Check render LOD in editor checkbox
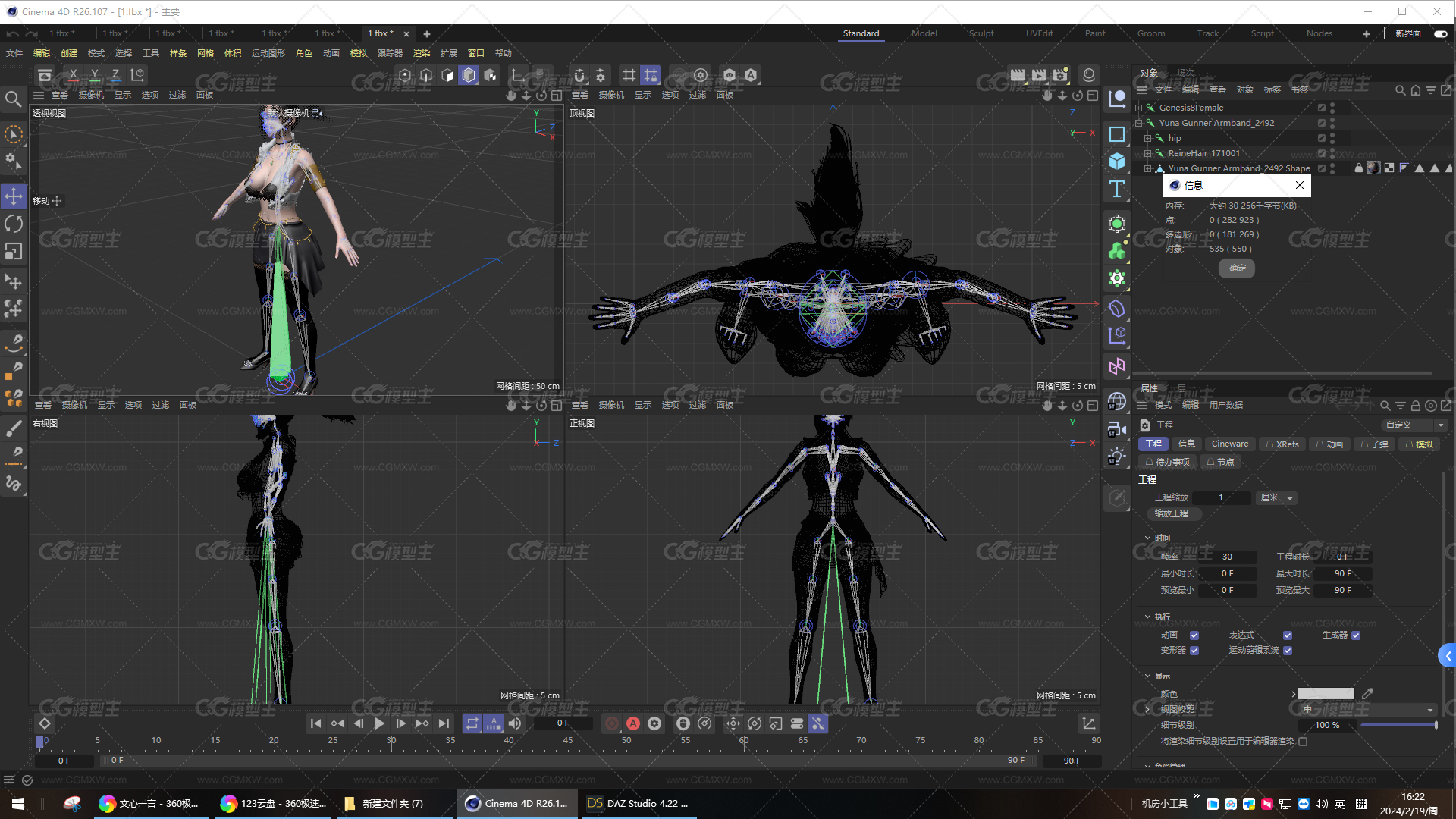 coord(1303,742)
